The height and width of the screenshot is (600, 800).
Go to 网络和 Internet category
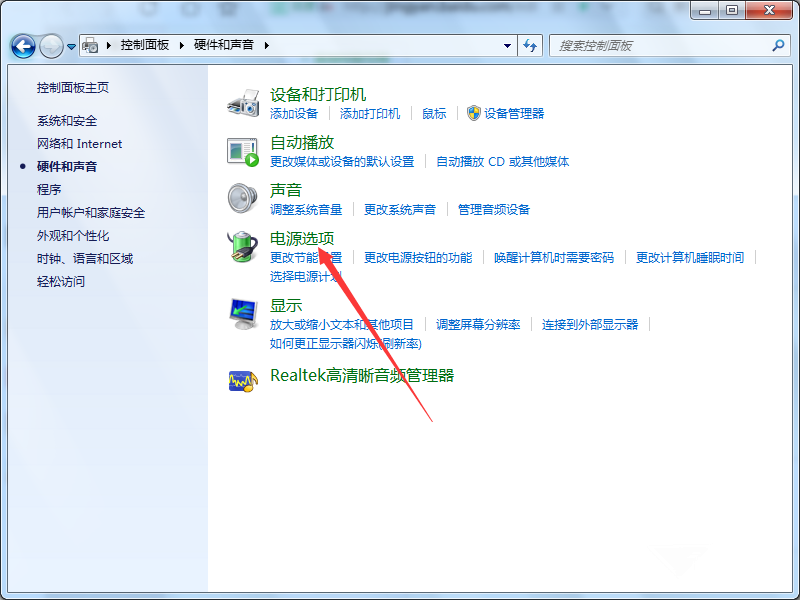[x=79, y=144]
